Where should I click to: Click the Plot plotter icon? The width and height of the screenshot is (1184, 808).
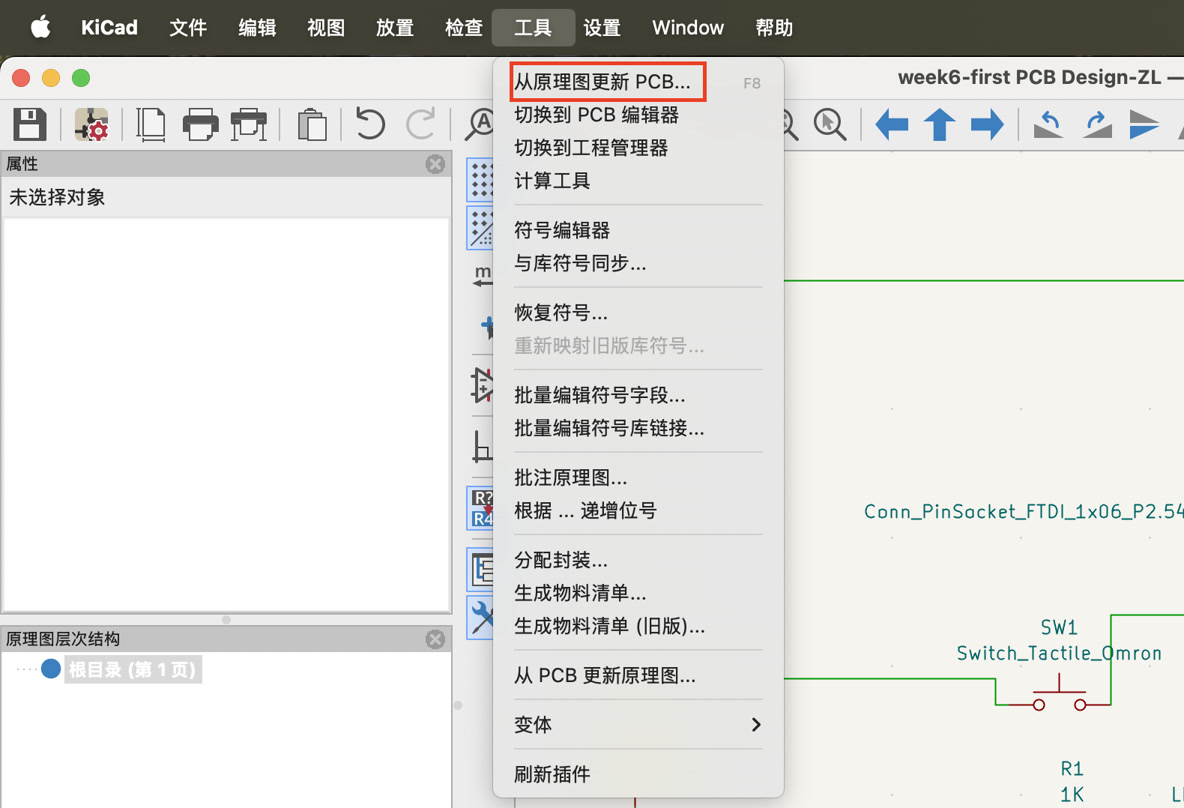pyautogui.click(x=248, y=124)
